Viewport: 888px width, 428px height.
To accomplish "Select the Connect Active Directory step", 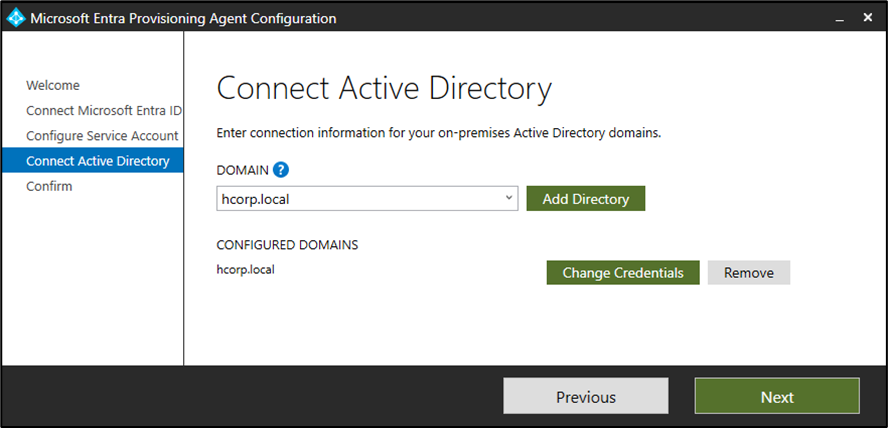I will [97, 161].
